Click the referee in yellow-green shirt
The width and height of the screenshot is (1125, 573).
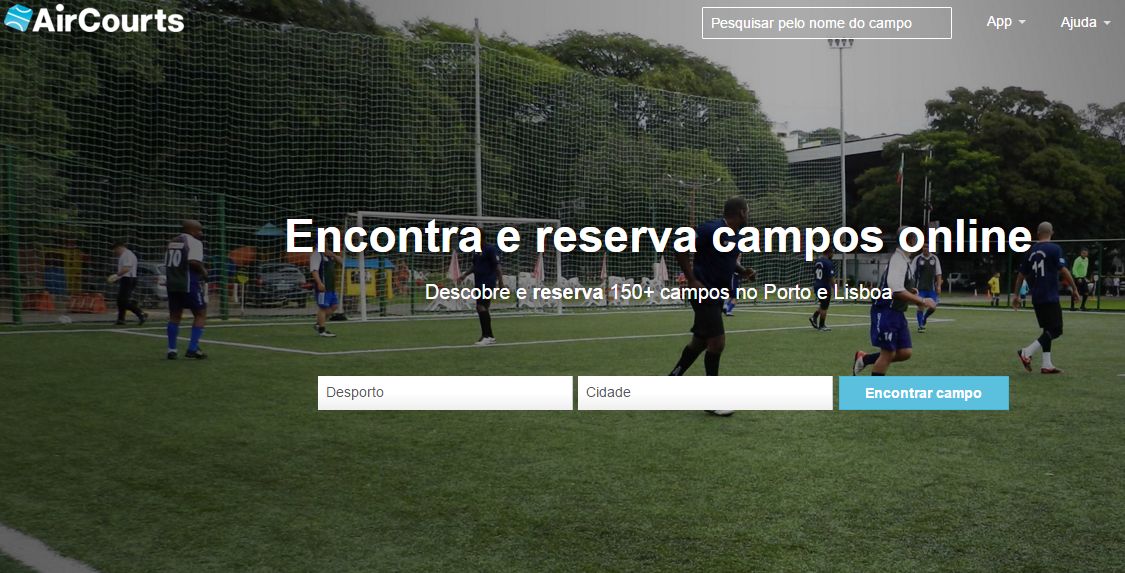point(1081,280)
